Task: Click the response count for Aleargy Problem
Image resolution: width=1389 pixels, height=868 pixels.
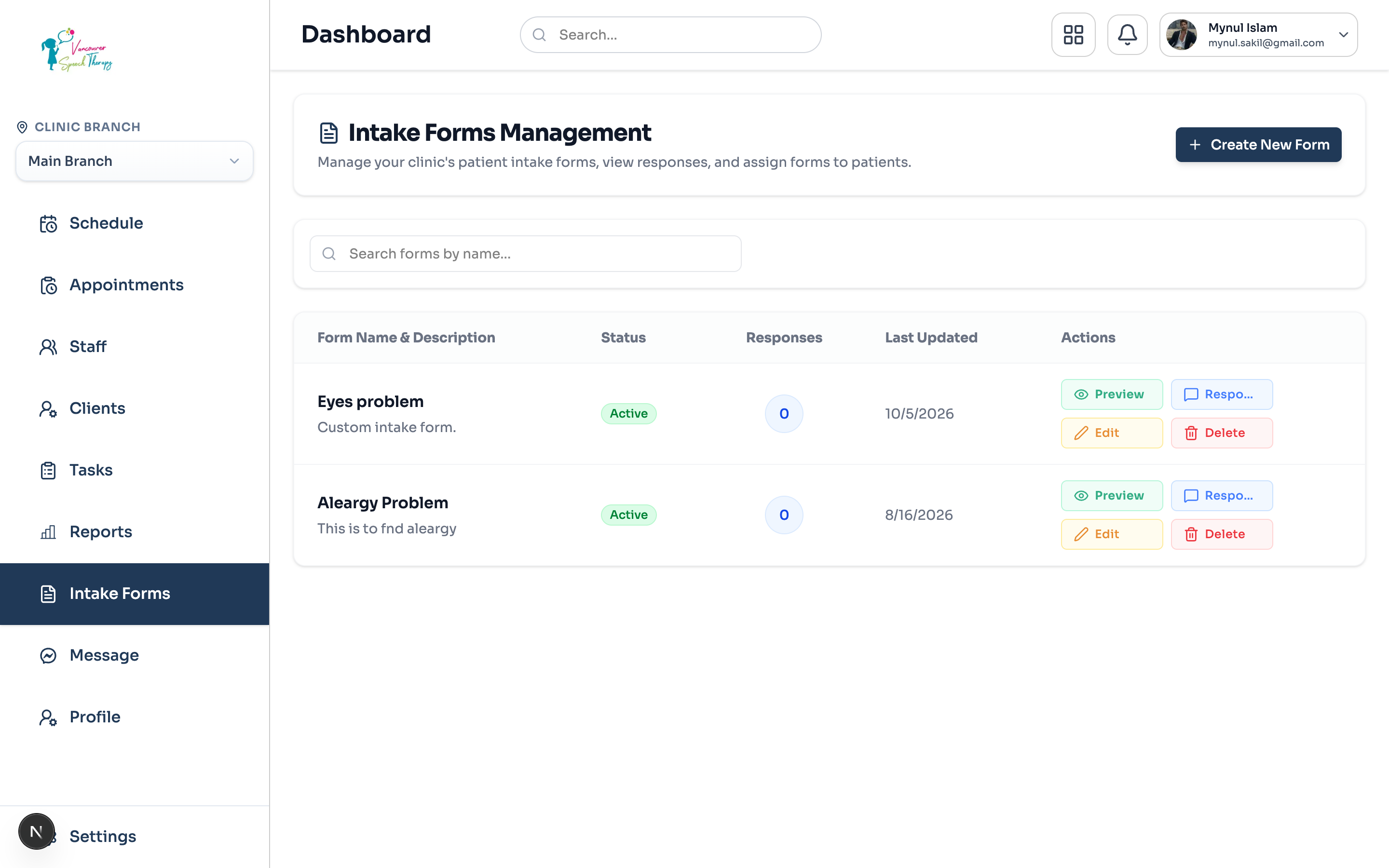Action: [x=784, y=515]
